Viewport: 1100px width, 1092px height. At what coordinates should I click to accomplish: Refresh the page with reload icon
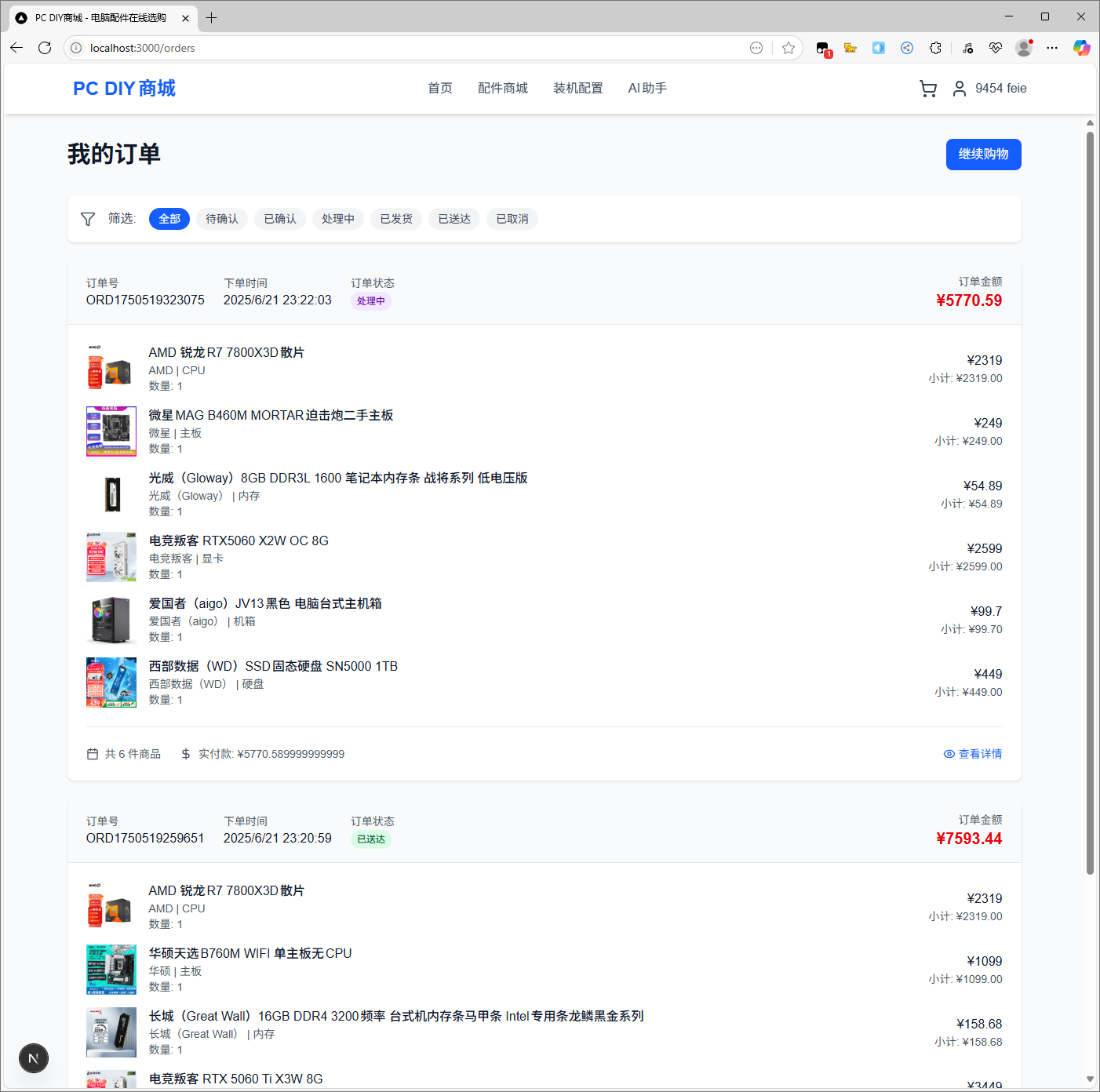tap(45, 48)
